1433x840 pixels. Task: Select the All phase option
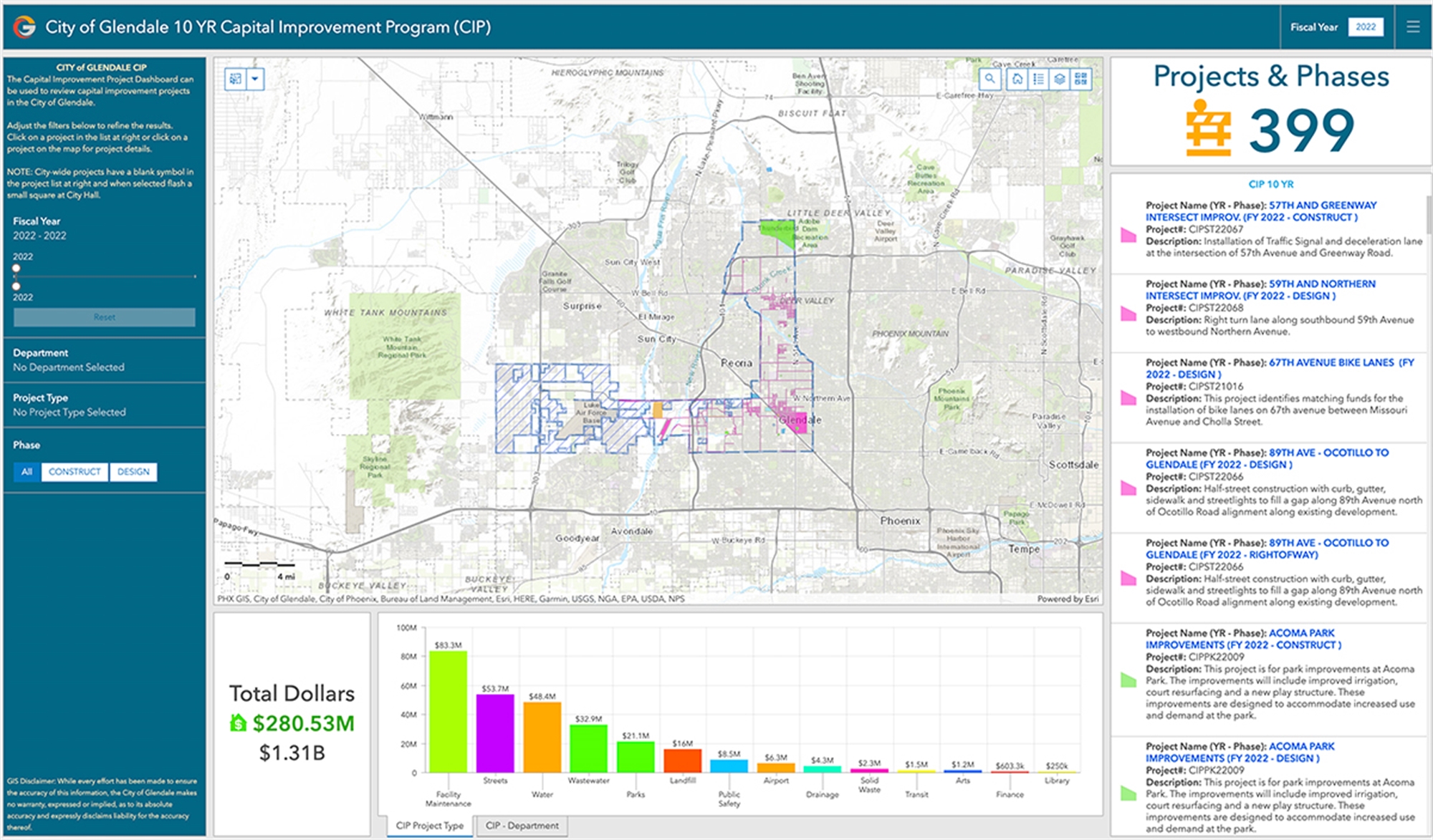[27, 472]
